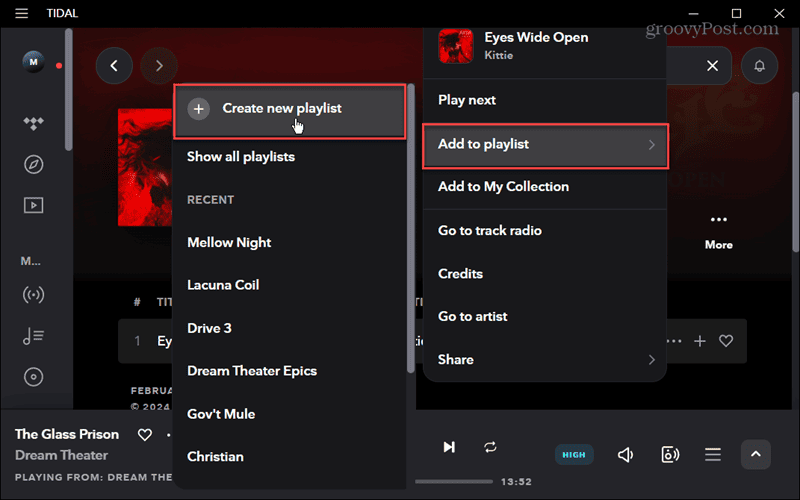Open the notifications bell
800x500 pixels.
760,65
